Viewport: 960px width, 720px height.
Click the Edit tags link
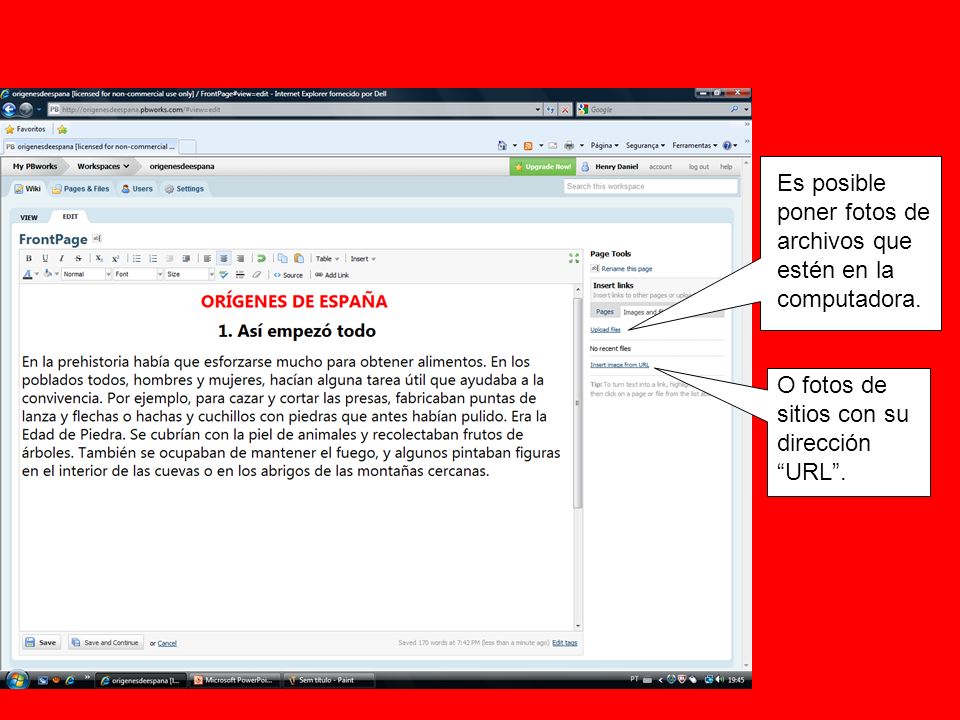pyautogui.click(x=564, y=643)
